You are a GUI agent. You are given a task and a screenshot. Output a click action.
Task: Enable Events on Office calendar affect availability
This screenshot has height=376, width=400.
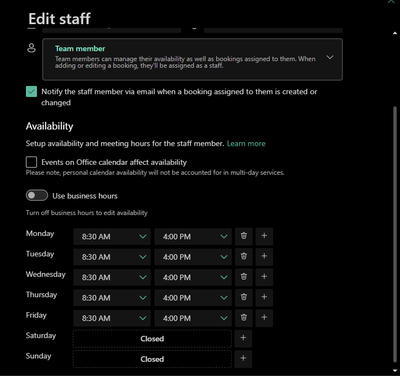coord(31,162)
